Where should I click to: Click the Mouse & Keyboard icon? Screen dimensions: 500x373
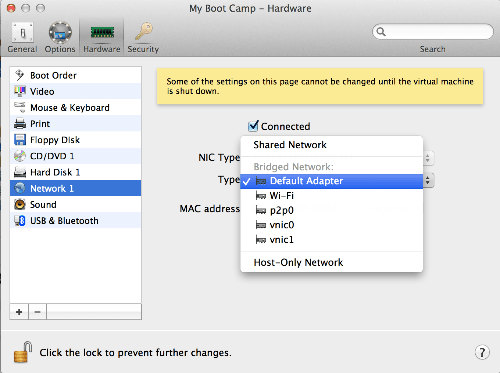coord(20,107)
